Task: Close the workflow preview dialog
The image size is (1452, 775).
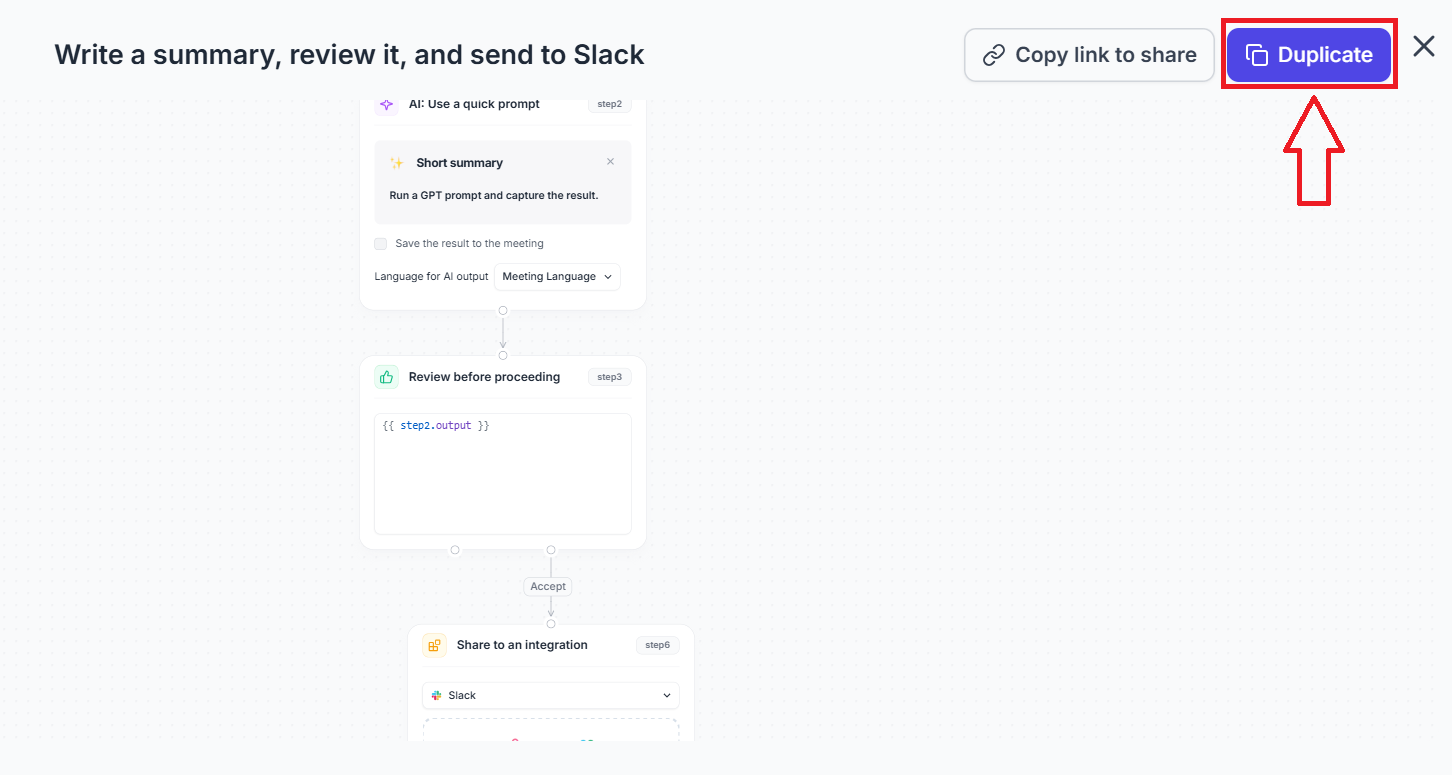Action: click(1424, 46)
